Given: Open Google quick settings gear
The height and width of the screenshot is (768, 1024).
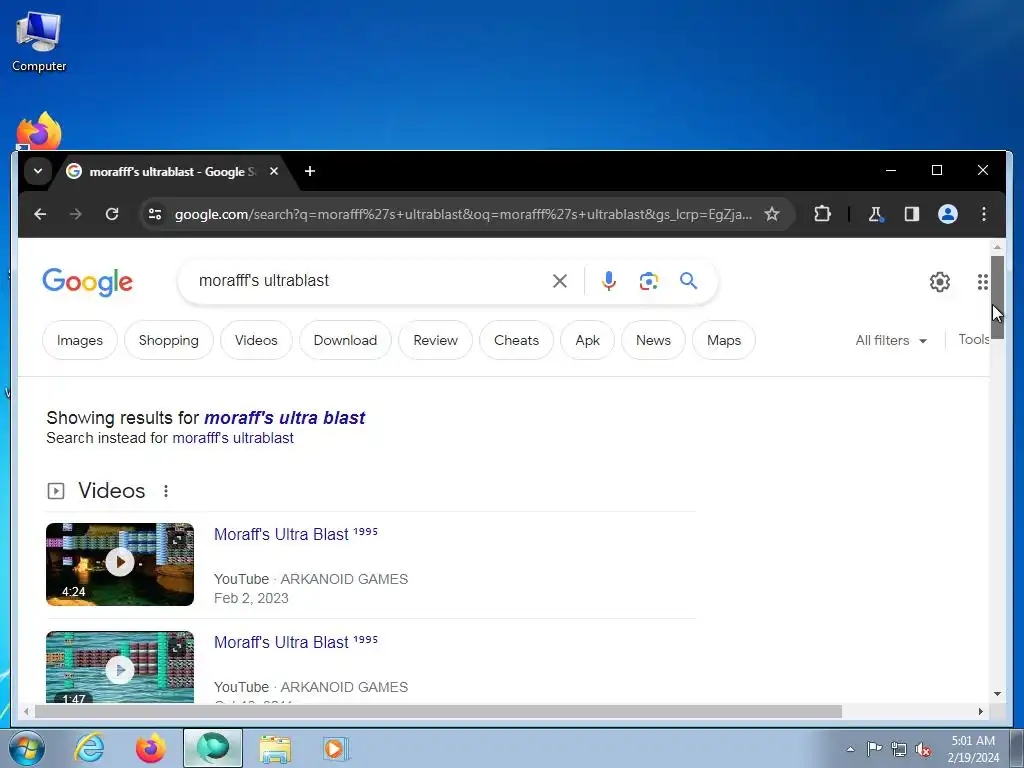Looking at the screenshot, I should click(940, 282).
